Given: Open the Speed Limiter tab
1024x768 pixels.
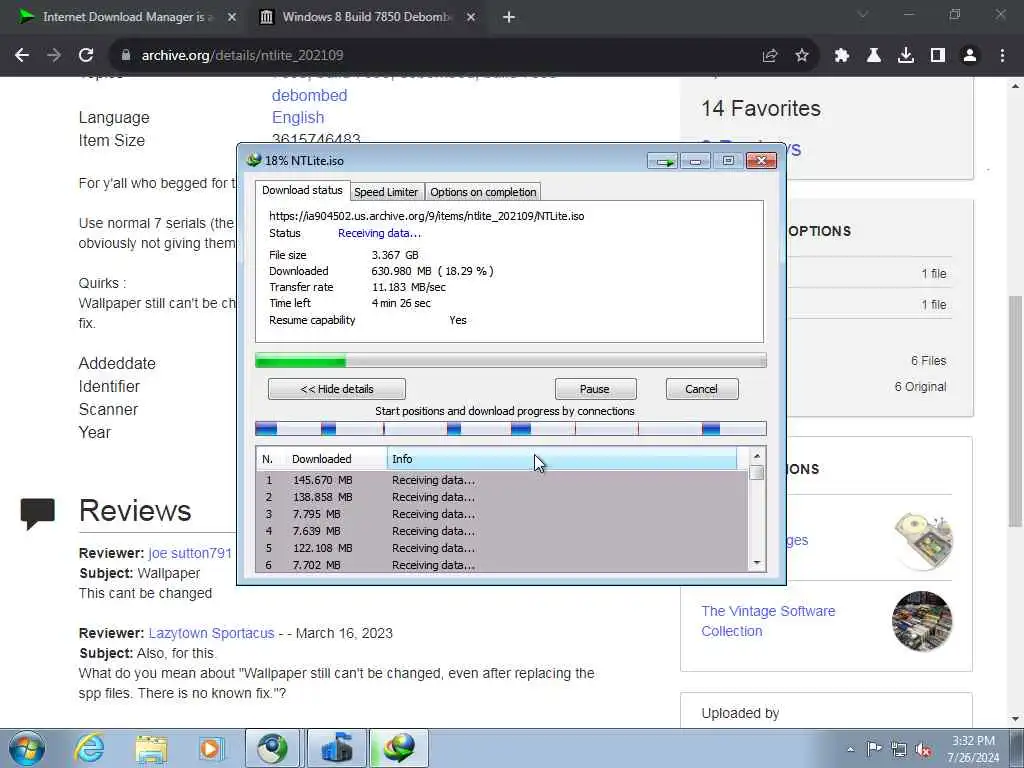Looking at the screenshot, I should [386, 192].
